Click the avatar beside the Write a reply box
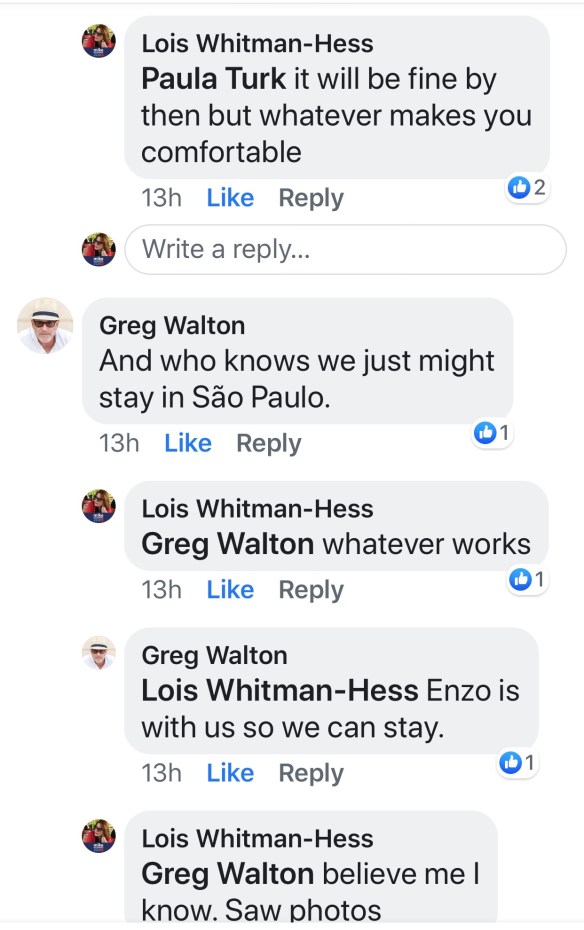This screenshot has width=584, height=930. pyautogui.click(x=98, y=249)
